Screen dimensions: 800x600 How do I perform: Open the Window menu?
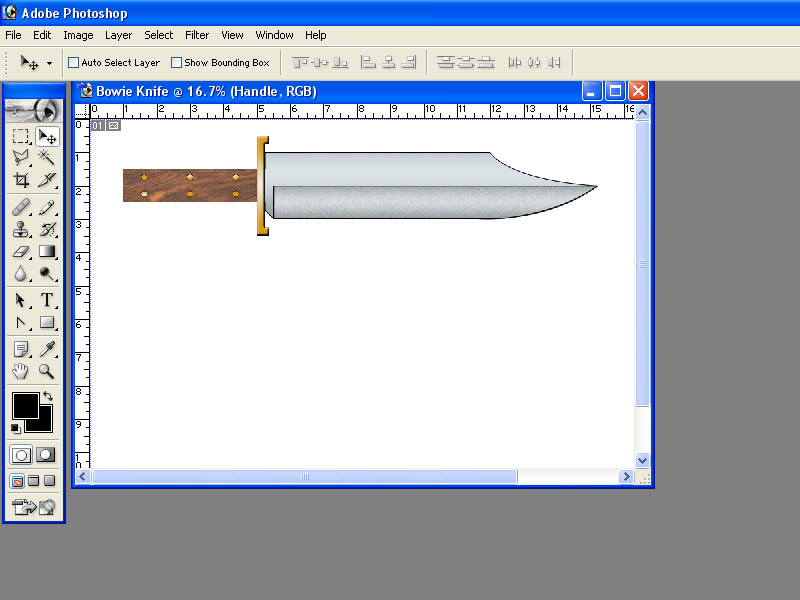[x=274, y=35]
